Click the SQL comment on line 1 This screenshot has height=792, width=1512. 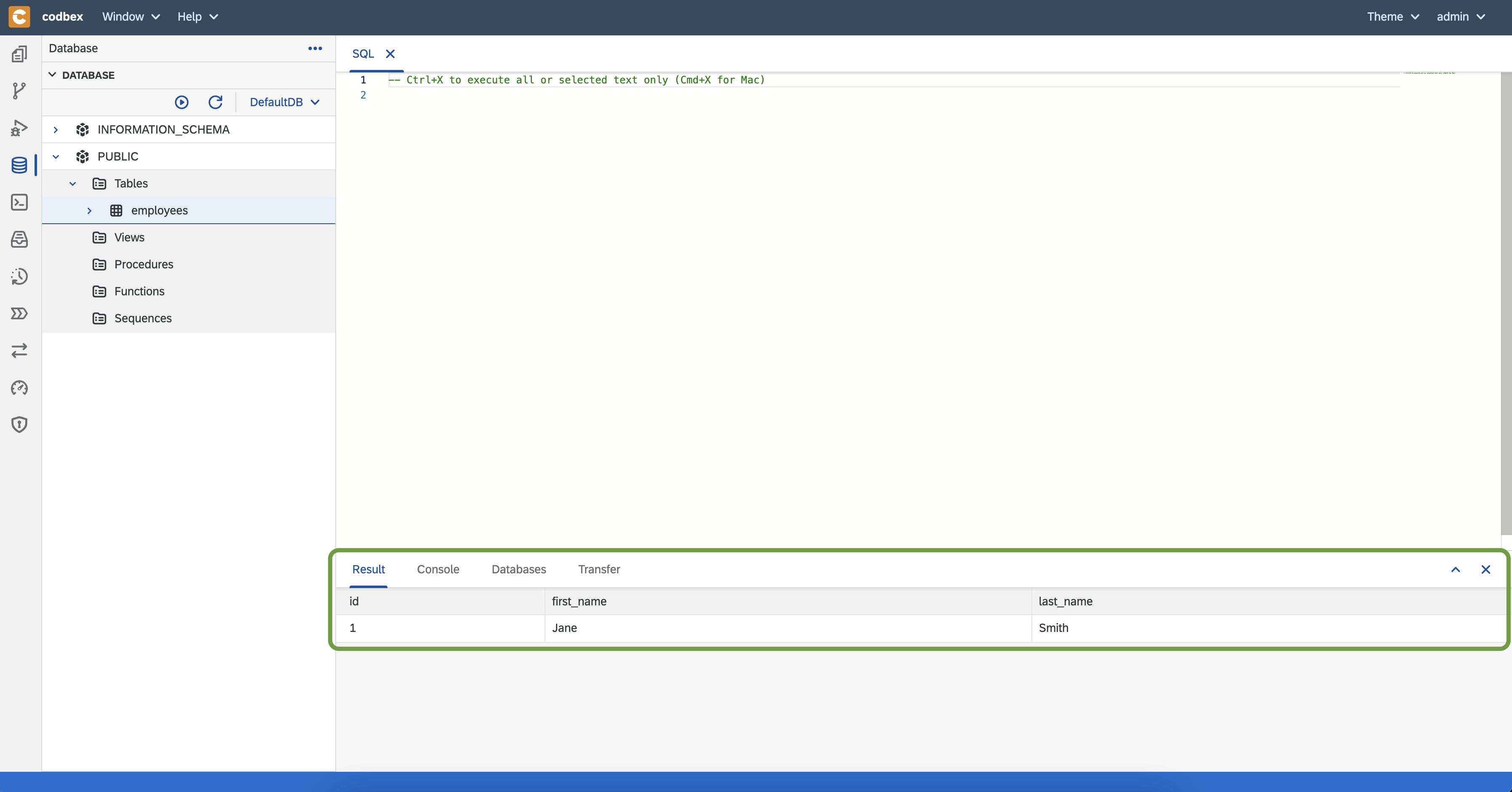tap(577, 80)
